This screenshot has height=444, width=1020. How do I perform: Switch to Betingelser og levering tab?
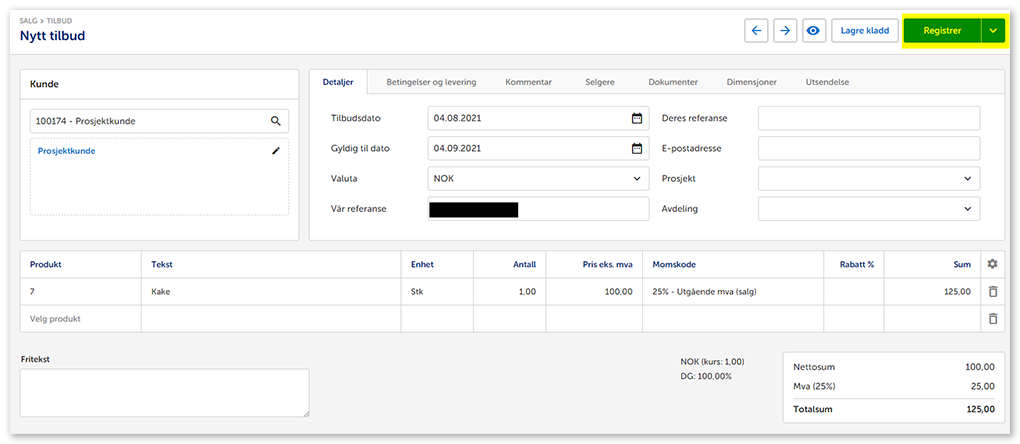[x=431, y=82]
